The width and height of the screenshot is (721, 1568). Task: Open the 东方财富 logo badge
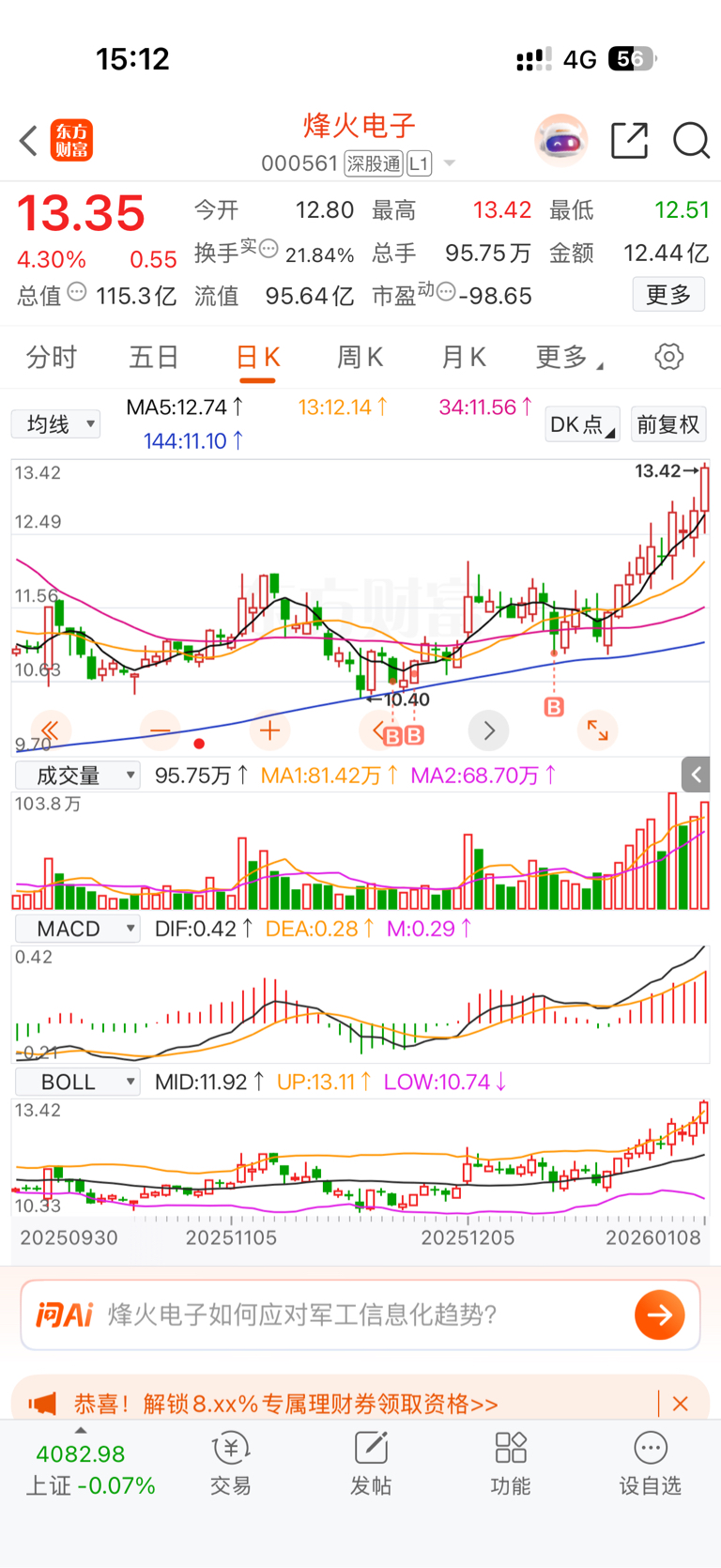[x=71, y=141]
